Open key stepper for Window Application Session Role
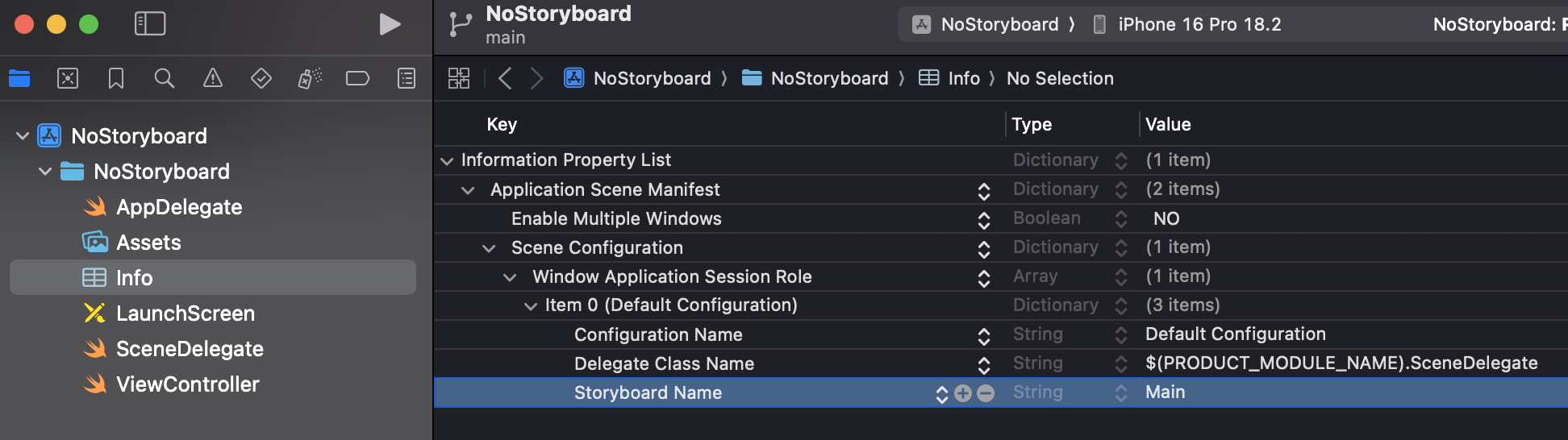This screenshot has height=440, width=1568. pyautogui.click(x=984, y=278)
